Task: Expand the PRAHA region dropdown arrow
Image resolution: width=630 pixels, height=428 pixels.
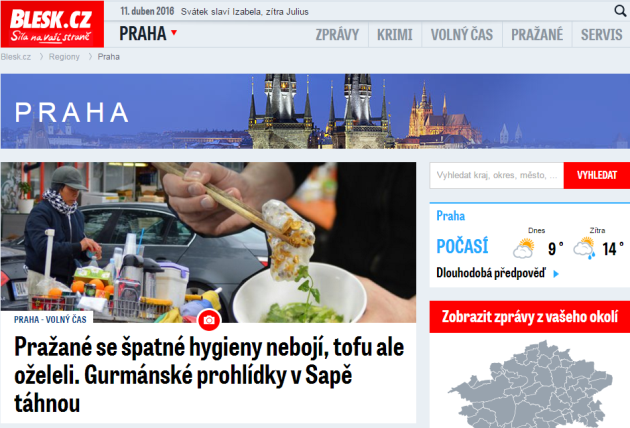Action: click(174, 33)
